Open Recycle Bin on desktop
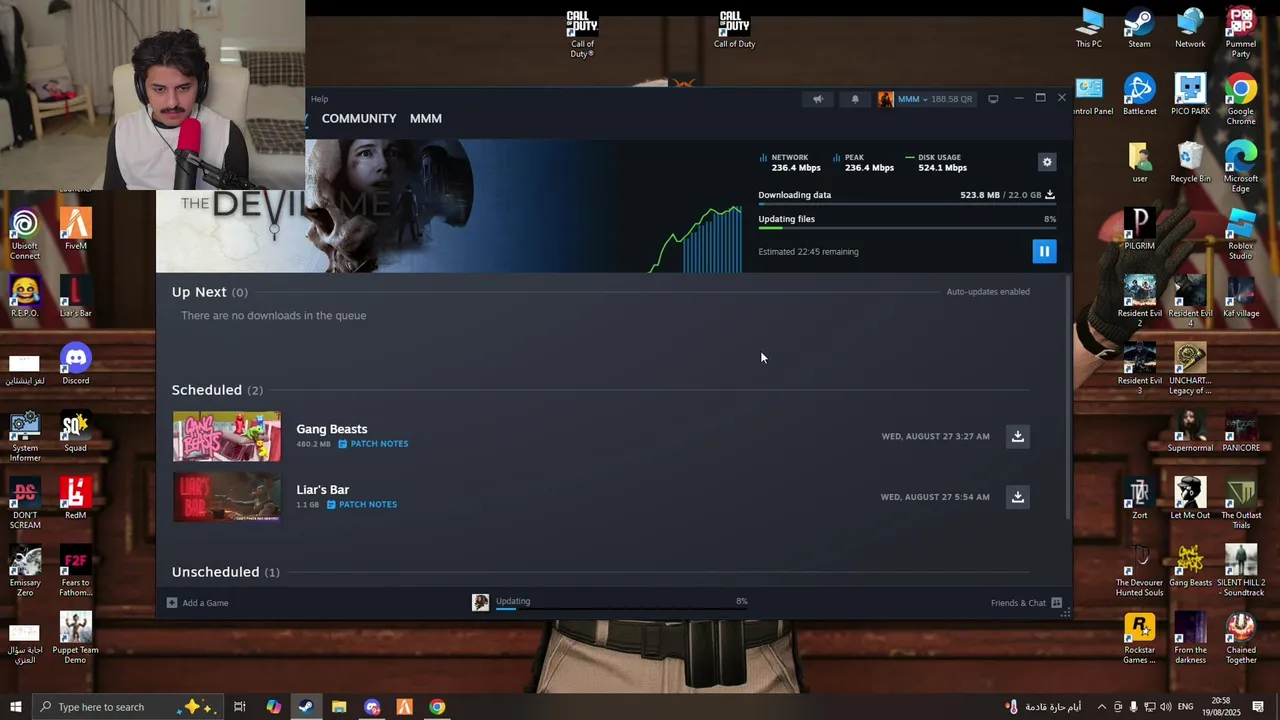Viewport: 1280px width, 720px height. tap(1190, 163)
